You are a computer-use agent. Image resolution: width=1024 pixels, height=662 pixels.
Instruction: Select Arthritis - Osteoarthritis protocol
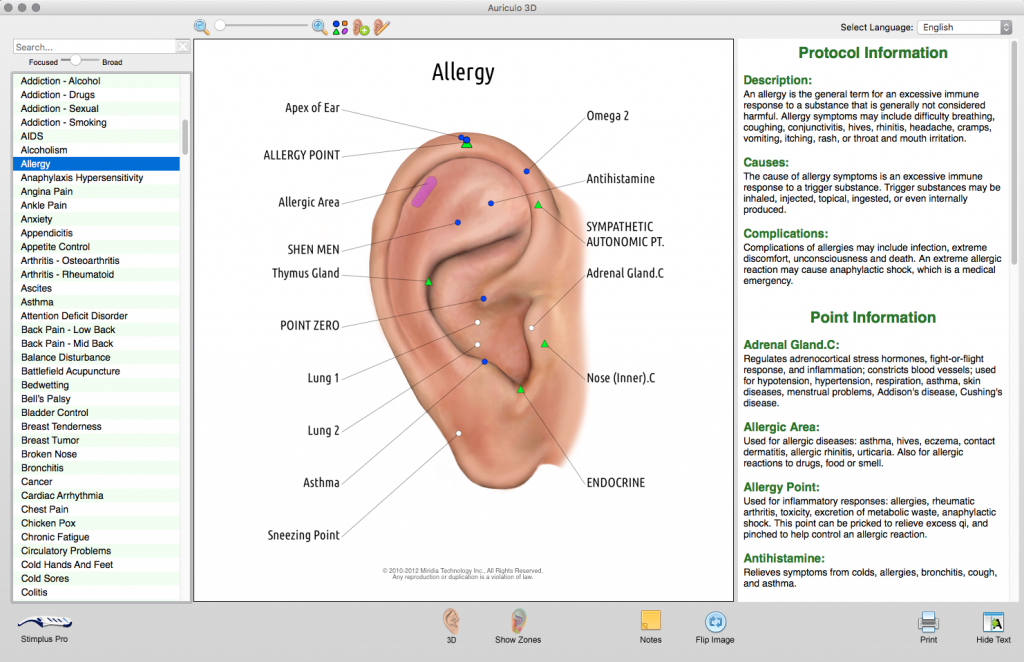[x=97, y=260]
